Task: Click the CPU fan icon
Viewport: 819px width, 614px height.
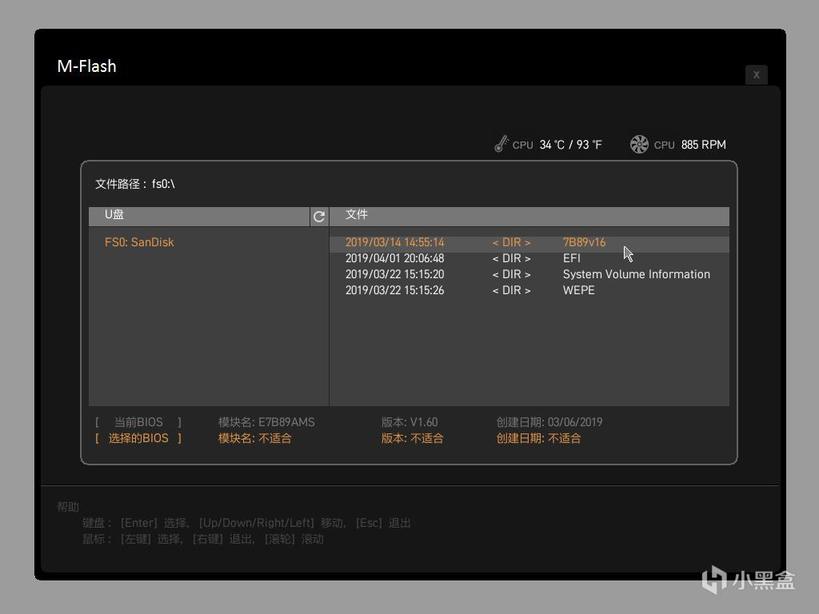Action: (639, 145)
